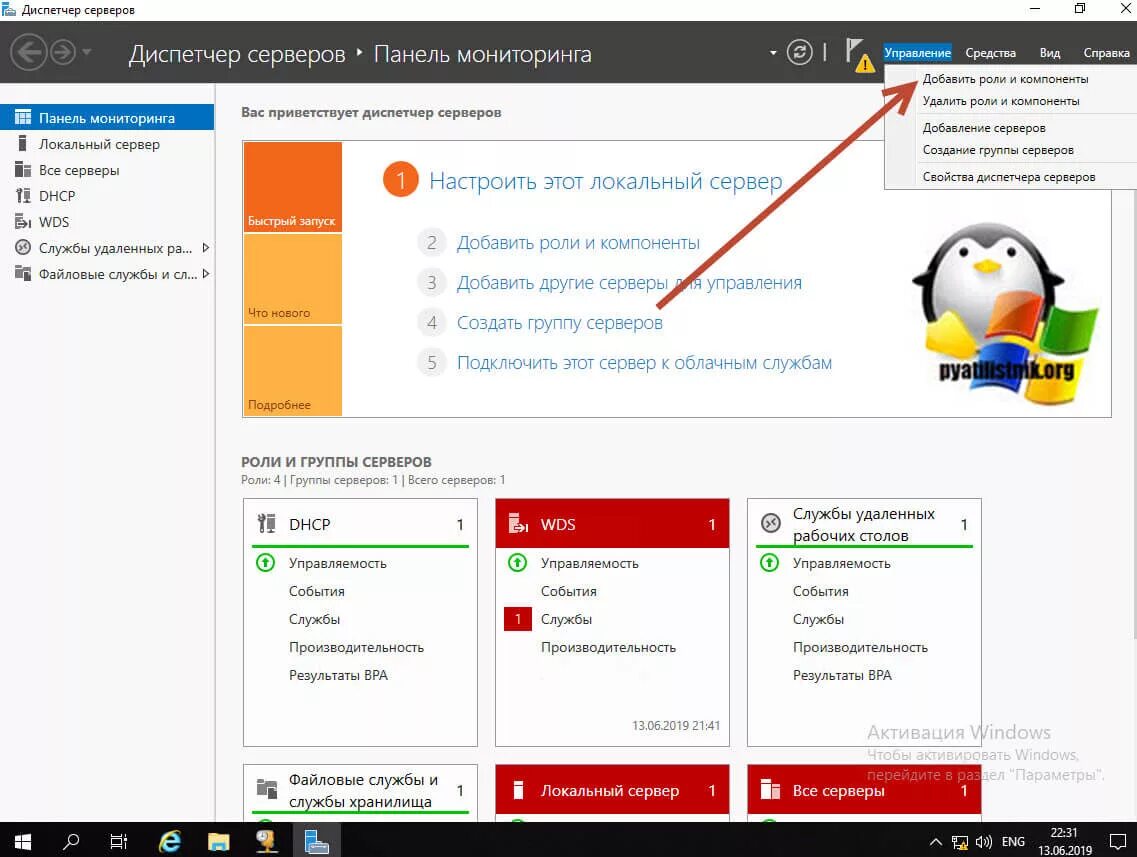Open Службы in DHCP tile

(x=314, y=619)
